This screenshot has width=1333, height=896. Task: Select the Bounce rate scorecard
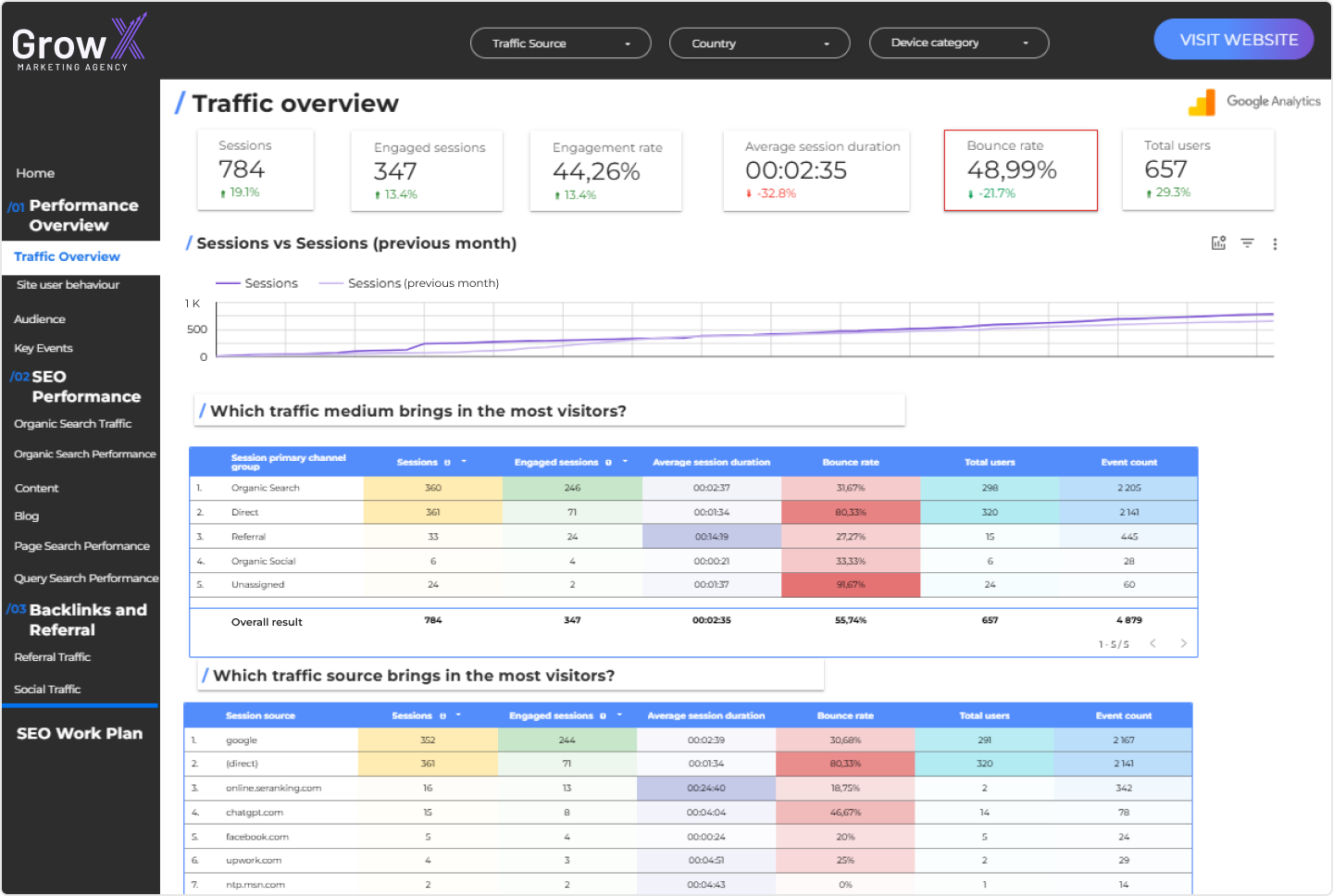coord(1020,169)
